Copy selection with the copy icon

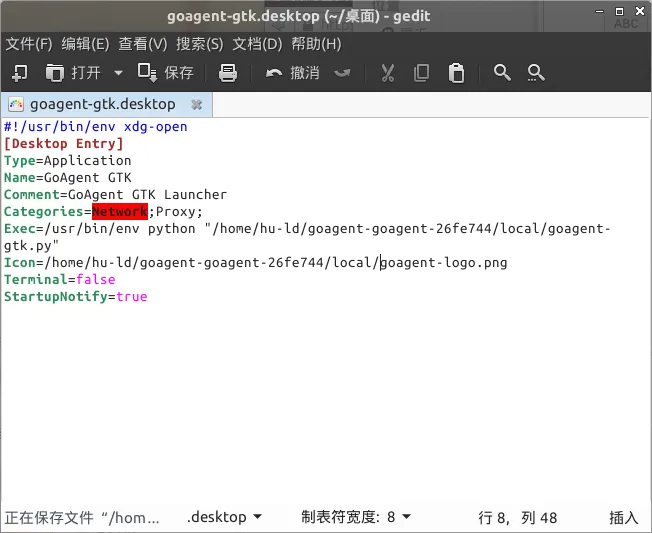click(x=421, y=73)
